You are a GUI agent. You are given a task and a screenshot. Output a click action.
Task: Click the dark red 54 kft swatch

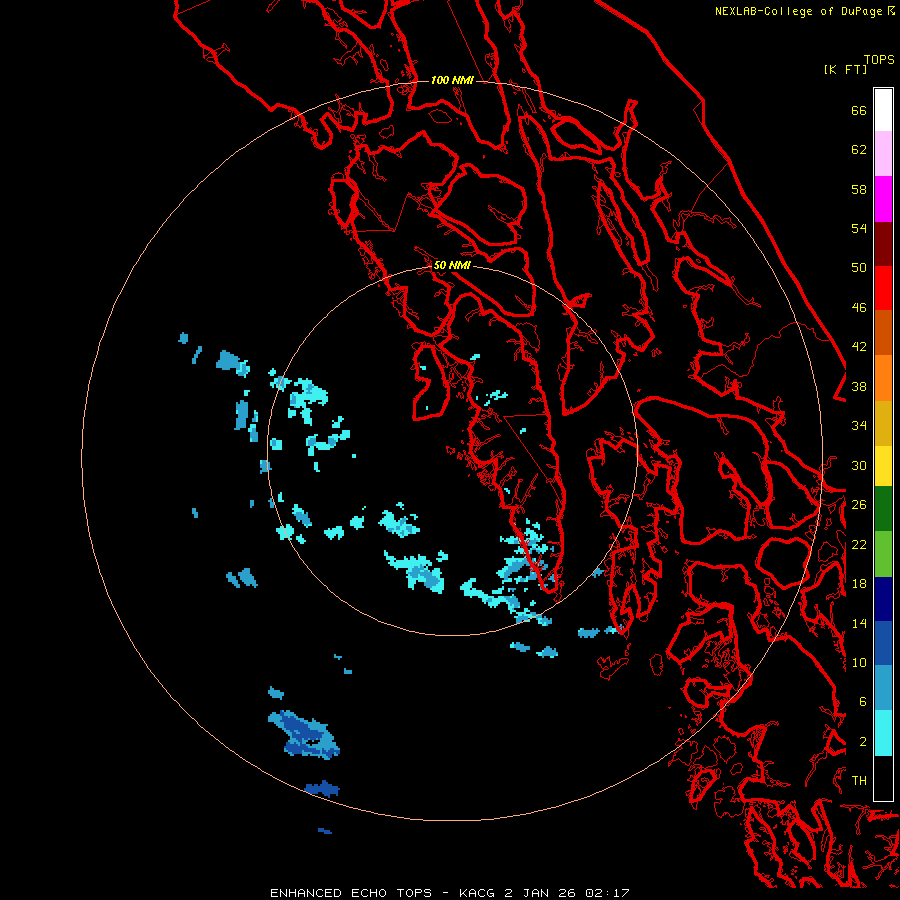tap(883, 244)
